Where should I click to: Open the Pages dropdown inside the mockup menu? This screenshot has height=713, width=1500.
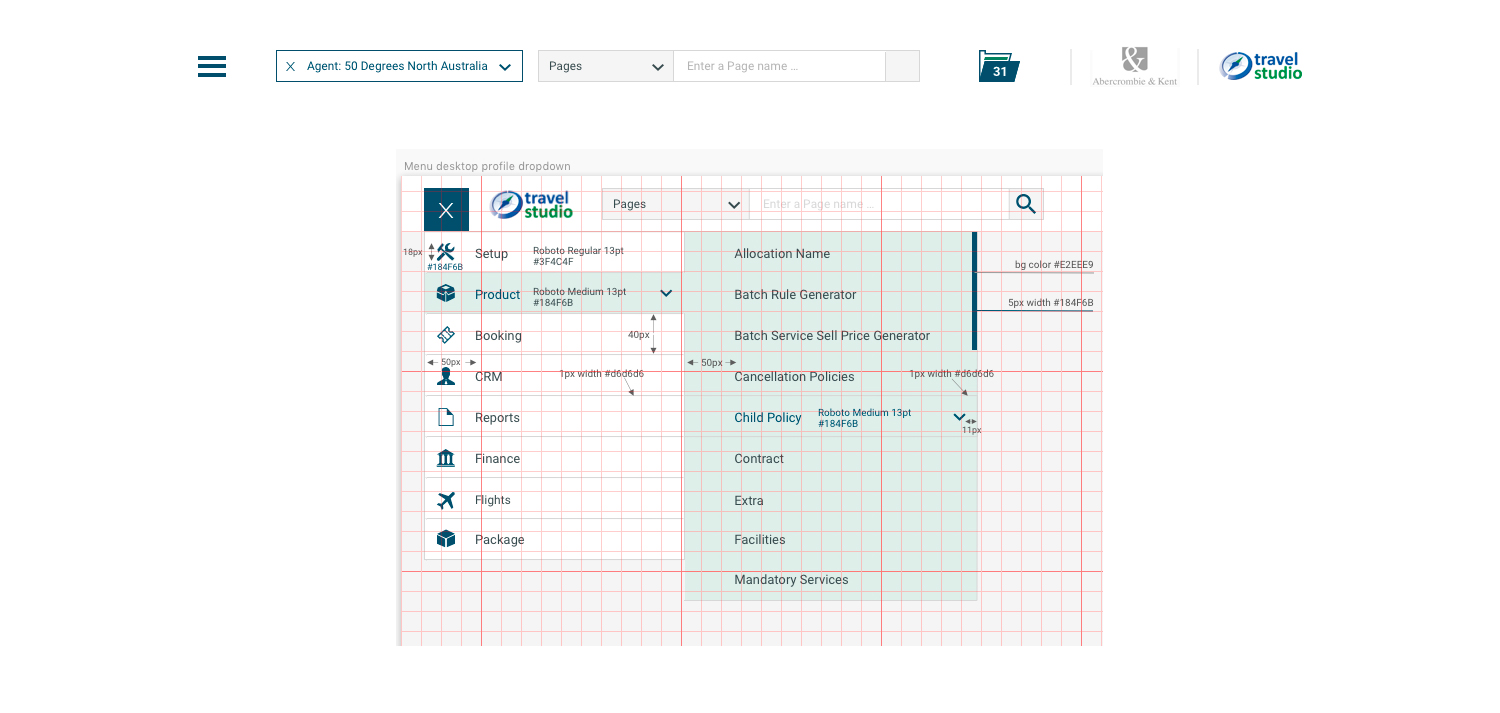pyautogui.click(x=675, y=204)
